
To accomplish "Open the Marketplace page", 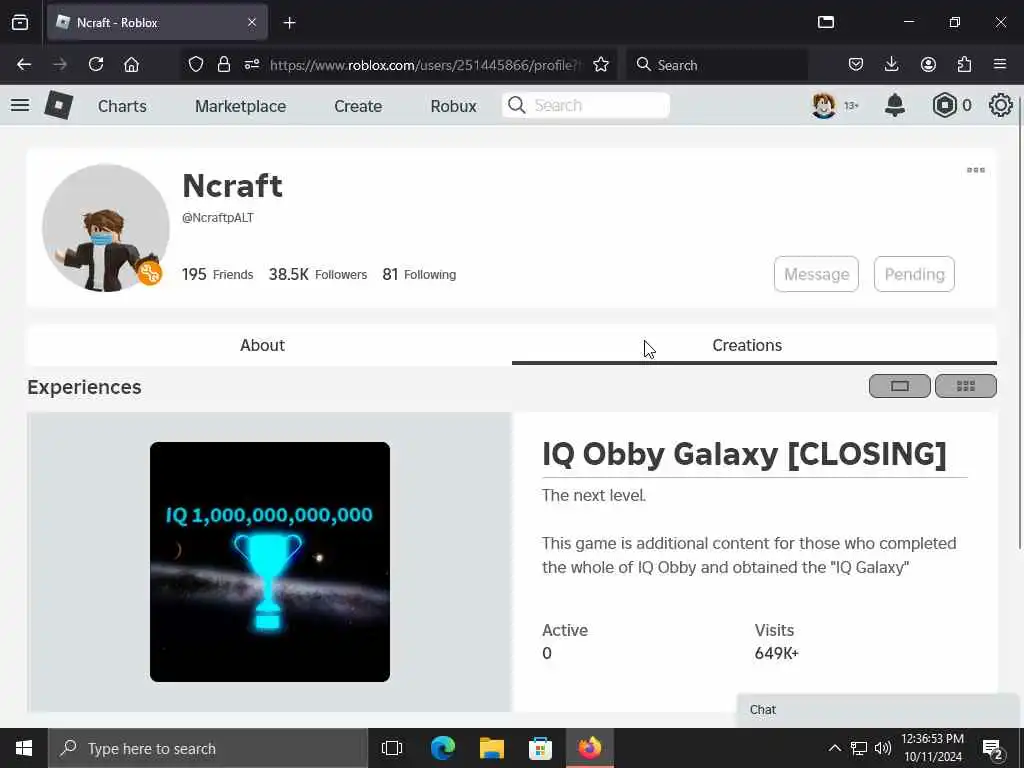I will pyautogui.click(x=240, y=106).
